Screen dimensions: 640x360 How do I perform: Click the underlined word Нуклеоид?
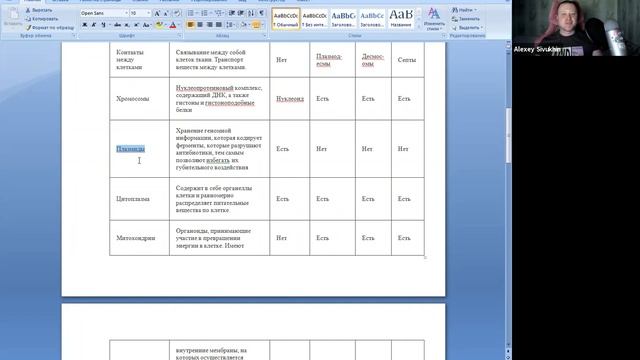click(290, 99)
